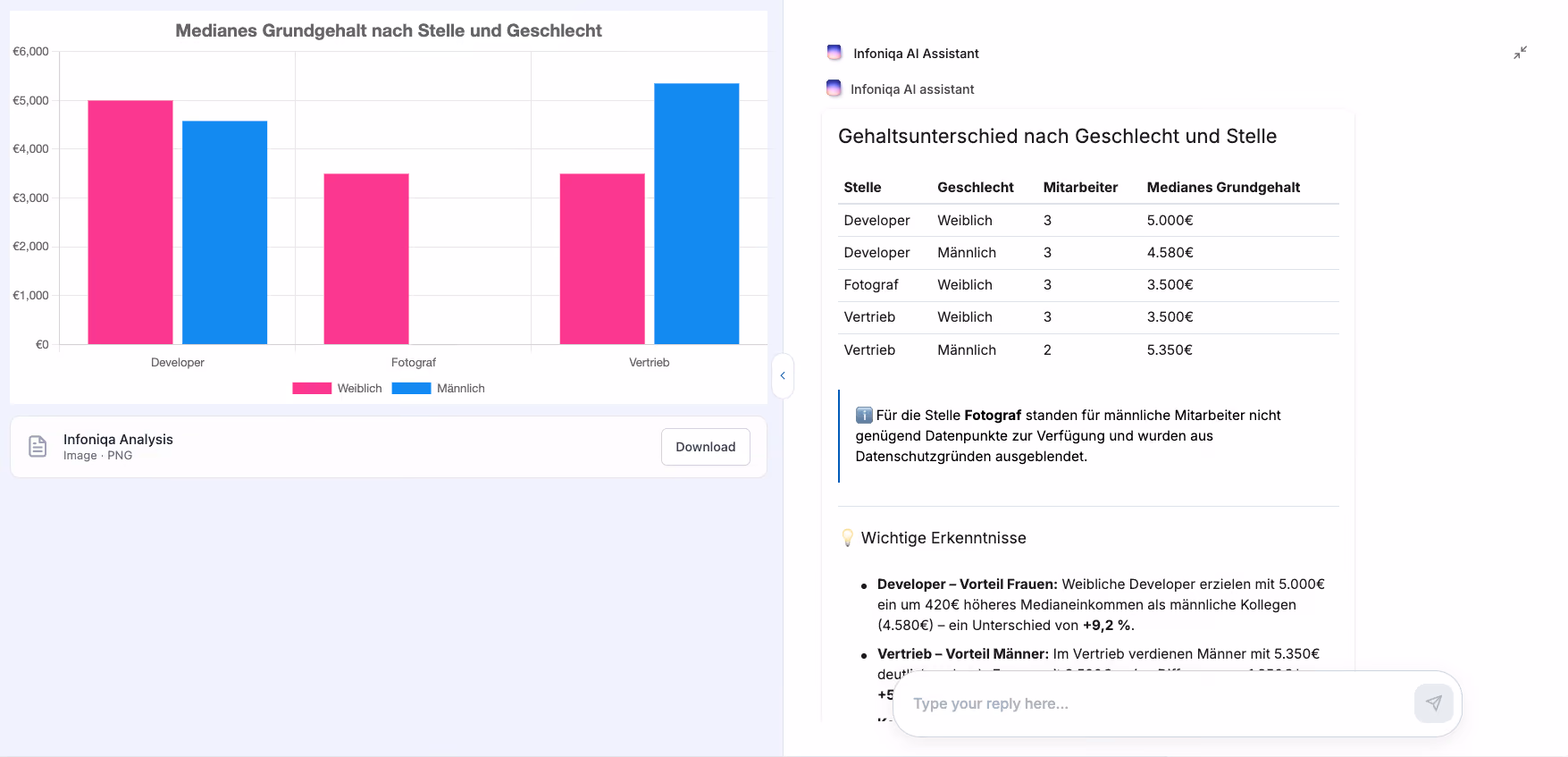This screenshot has width=1568, height=757.
Task: Click the Stelle column header
Action: [x=862, y=187]
